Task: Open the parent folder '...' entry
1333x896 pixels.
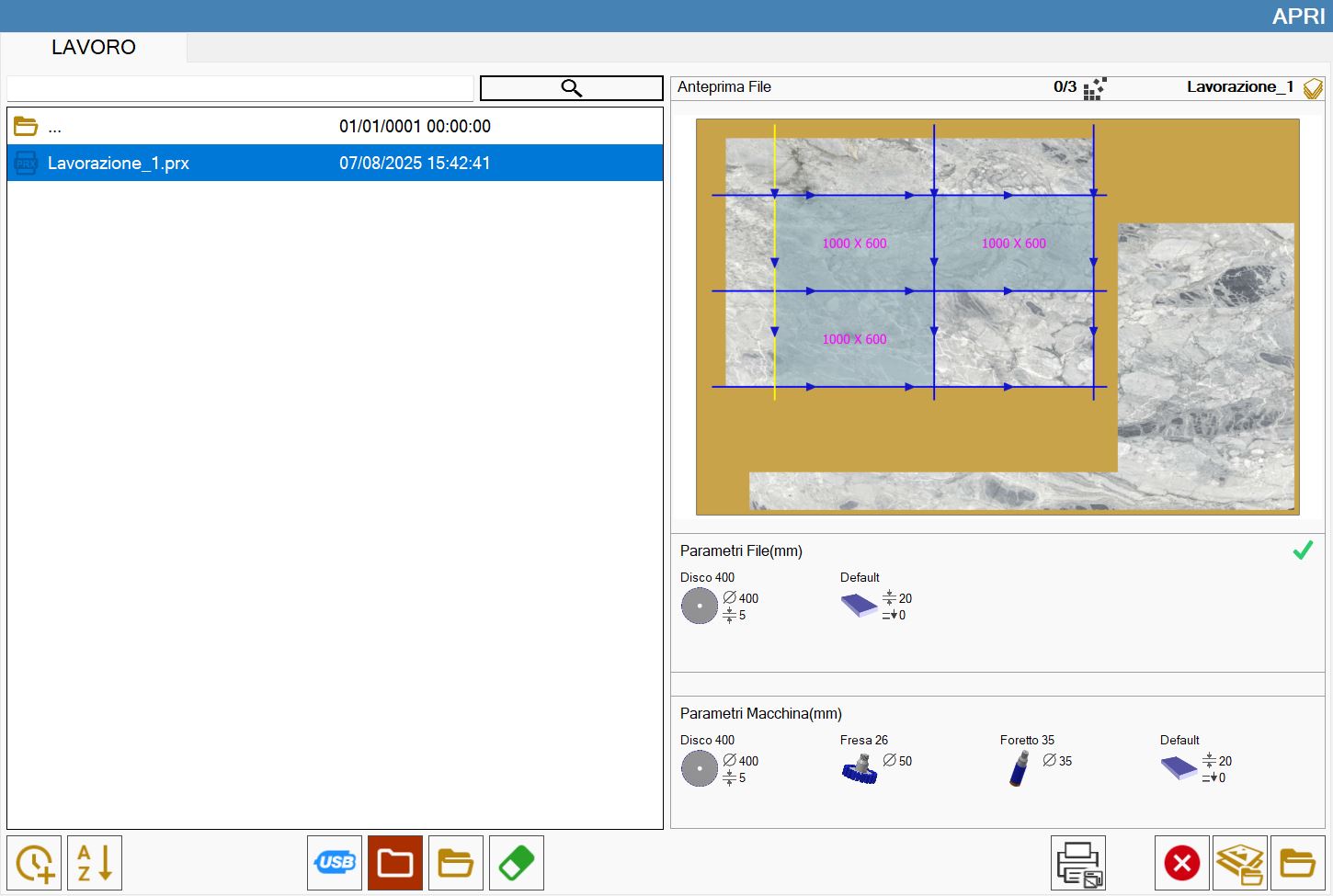Action: coord(335,126)
